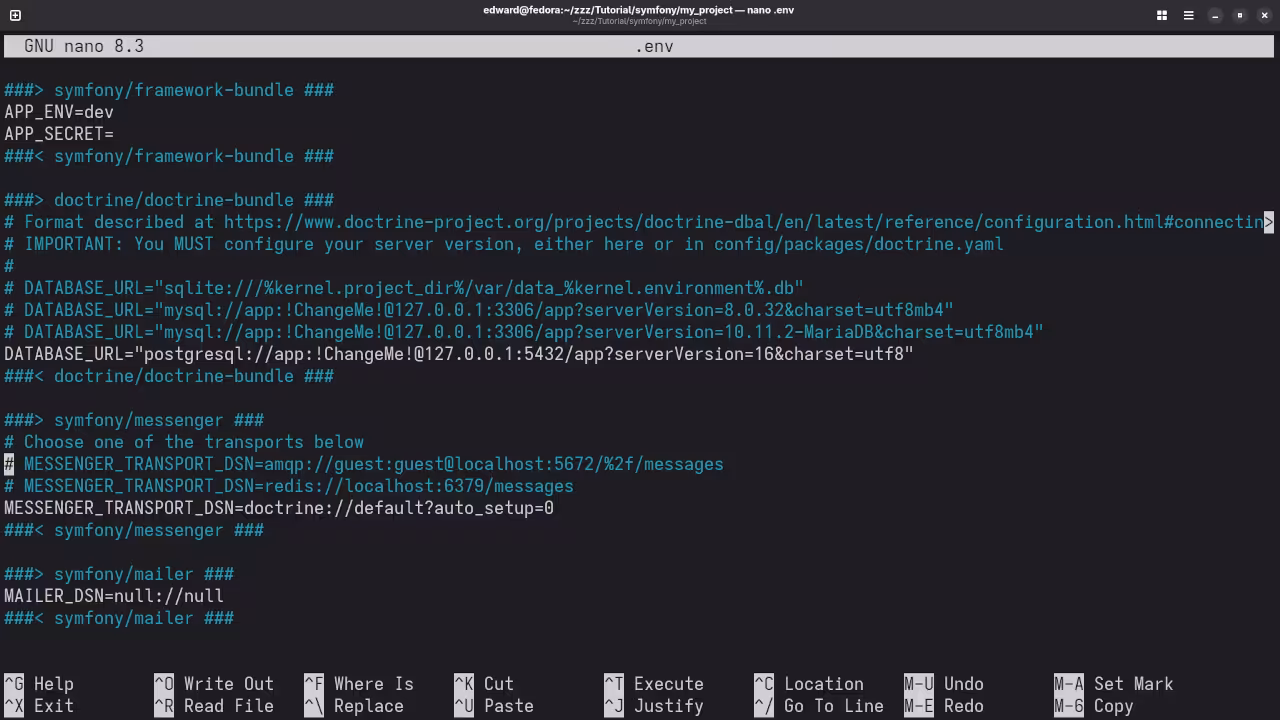1280x720 pixels.
Task: Click the opening symfony/messenger marker line
Action: click(134, 420)
